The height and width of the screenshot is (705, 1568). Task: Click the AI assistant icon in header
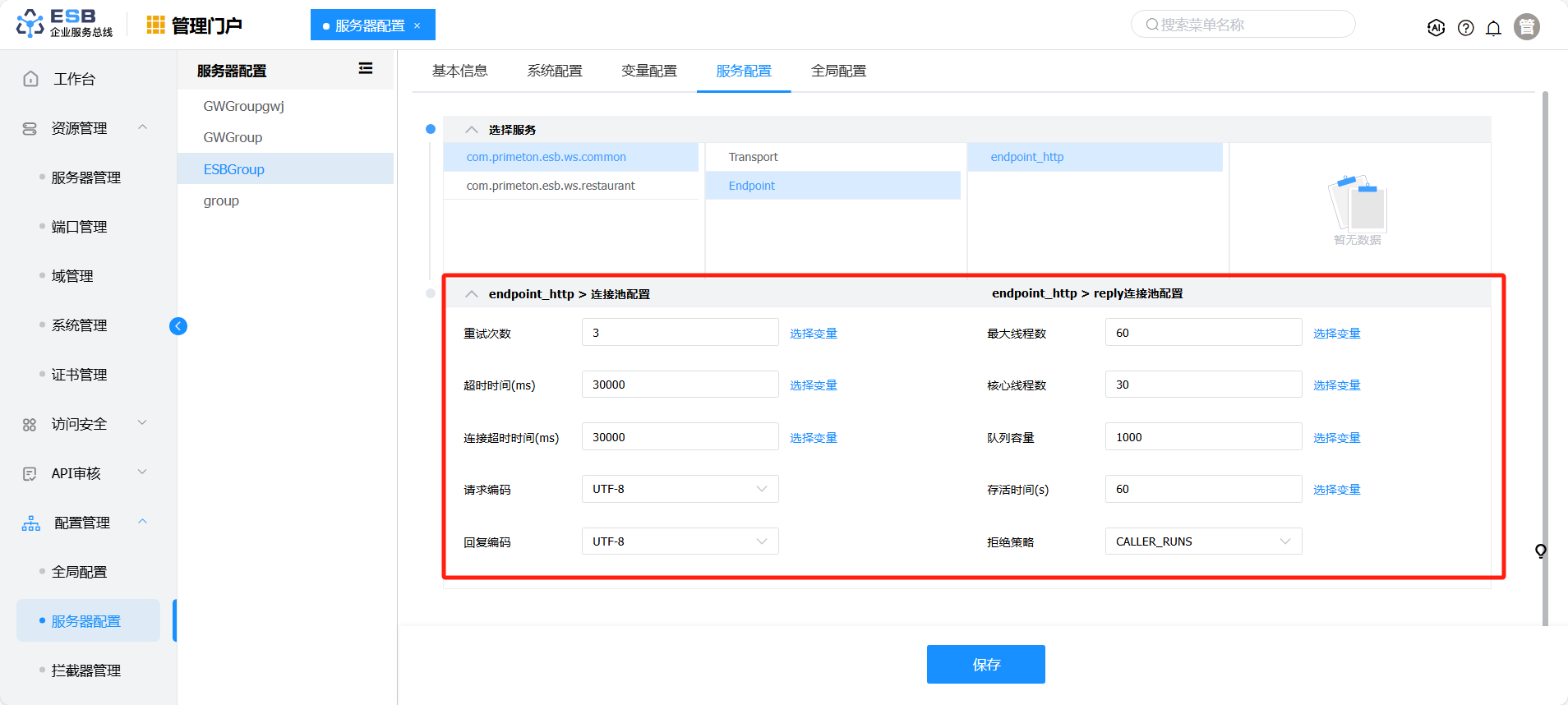pos(1436,28)
